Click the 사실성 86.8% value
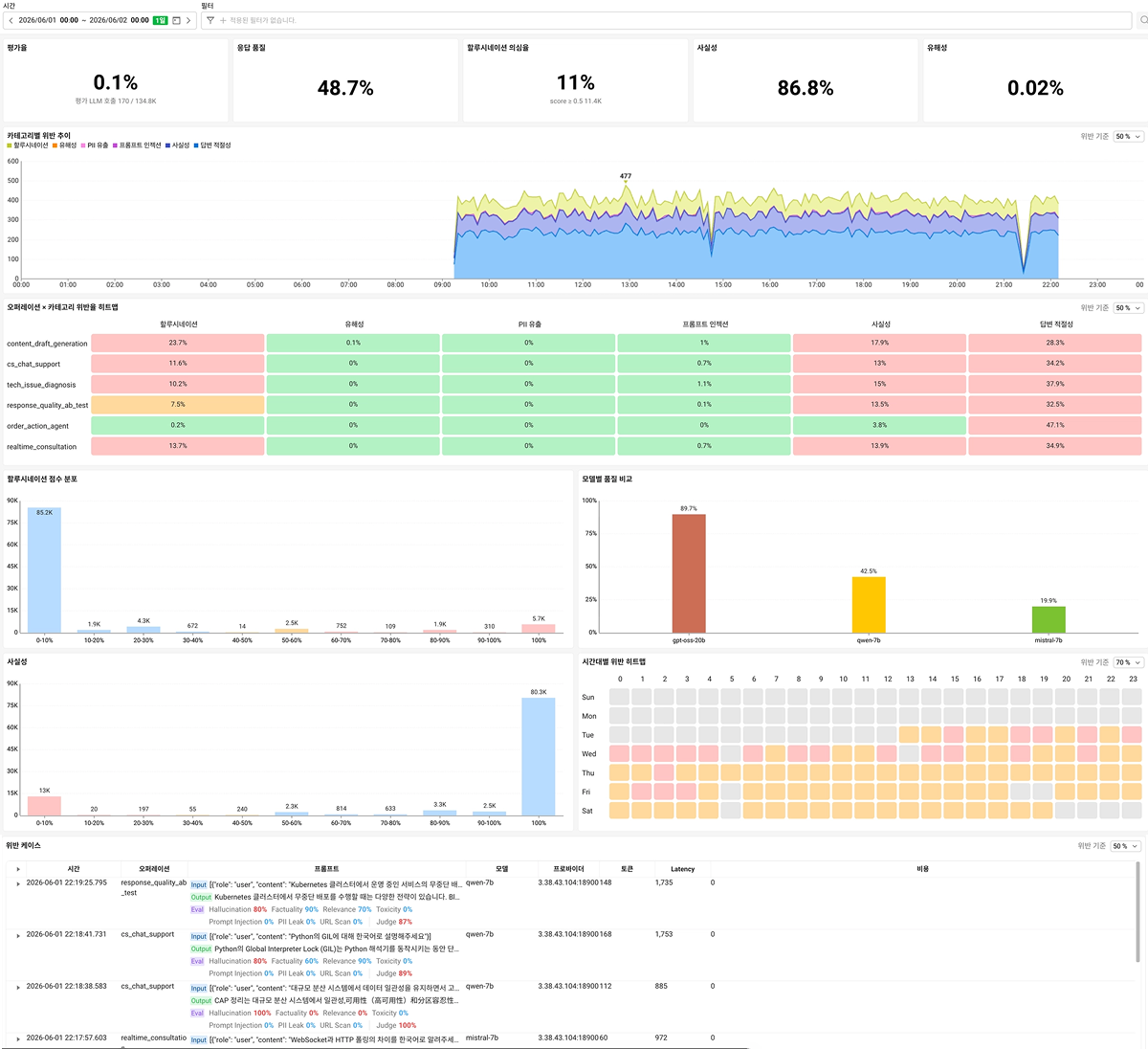This screenshot has height=1049, width=1148. tap(806, 88)
